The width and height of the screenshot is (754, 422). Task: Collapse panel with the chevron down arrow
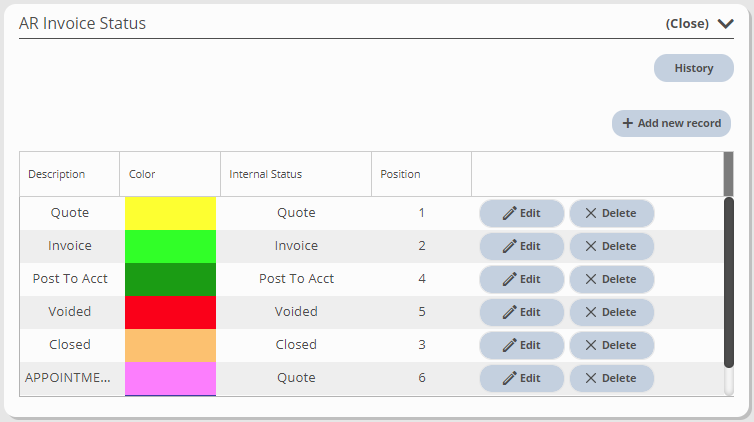click(x=725, y=24)
